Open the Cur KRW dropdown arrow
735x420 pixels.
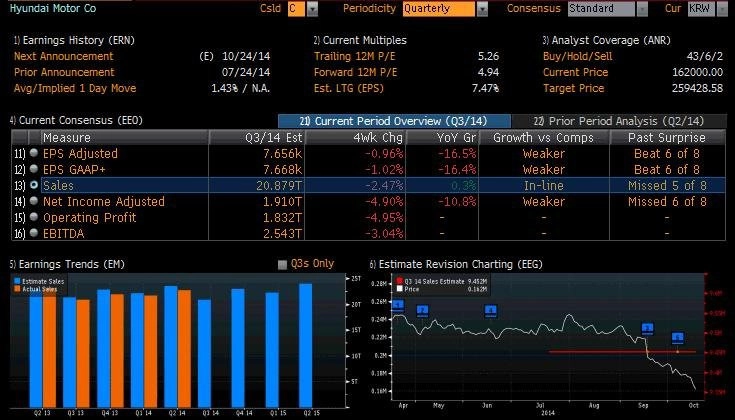[722, 9]
